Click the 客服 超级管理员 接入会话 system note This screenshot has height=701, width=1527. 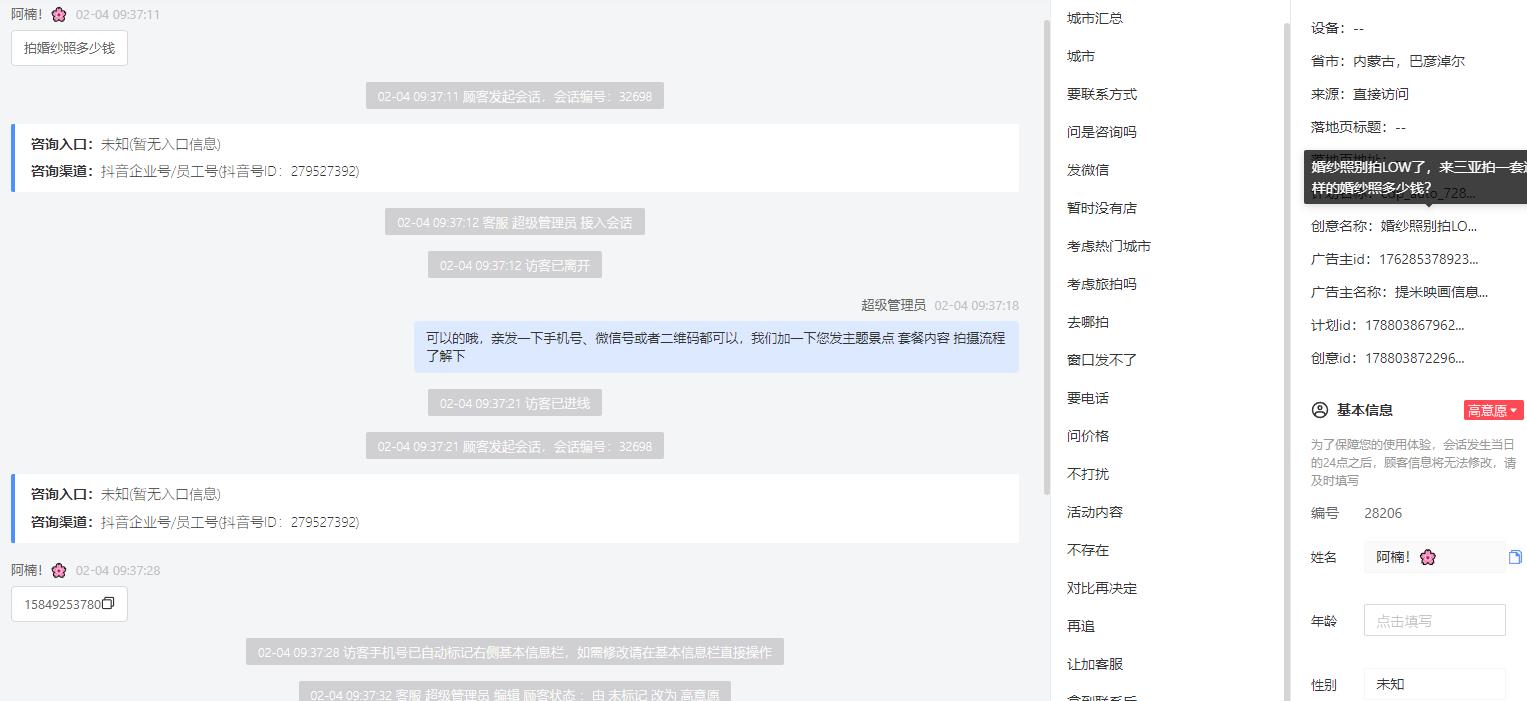[x=515, y=222]
